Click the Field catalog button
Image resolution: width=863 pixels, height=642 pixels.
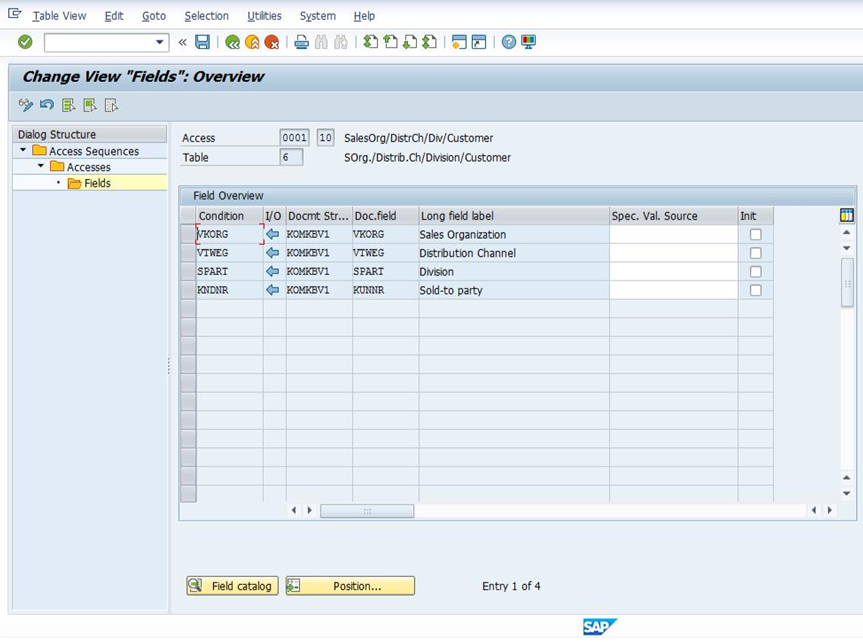tap(231, 586)
